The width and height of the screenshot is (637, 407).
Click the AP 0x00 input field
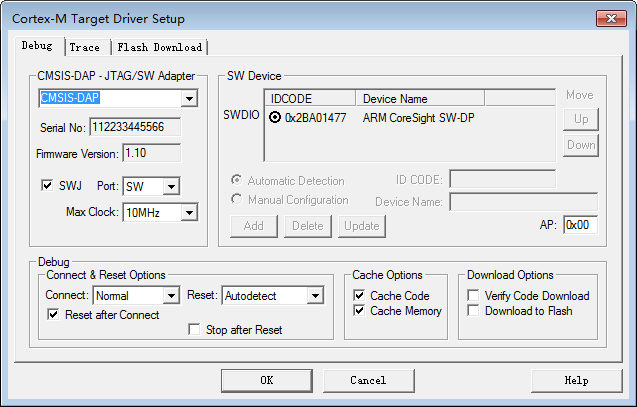point(581,225)
